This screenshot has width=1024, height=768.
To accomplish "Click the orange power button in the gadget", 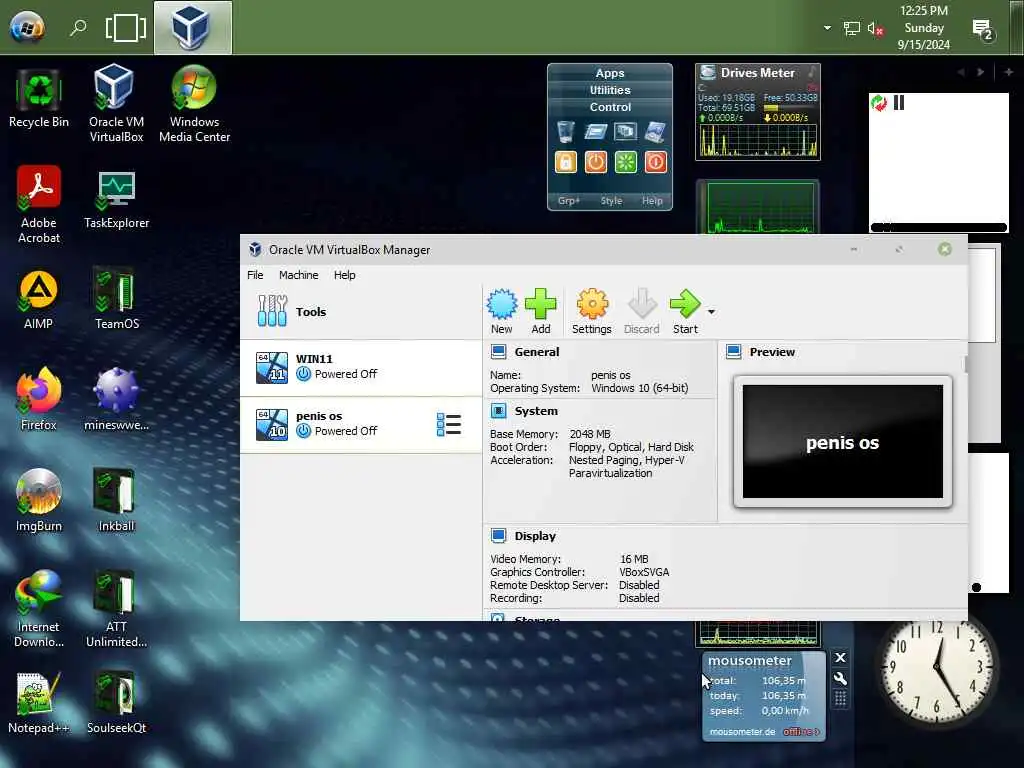I will tap(596, 162).
